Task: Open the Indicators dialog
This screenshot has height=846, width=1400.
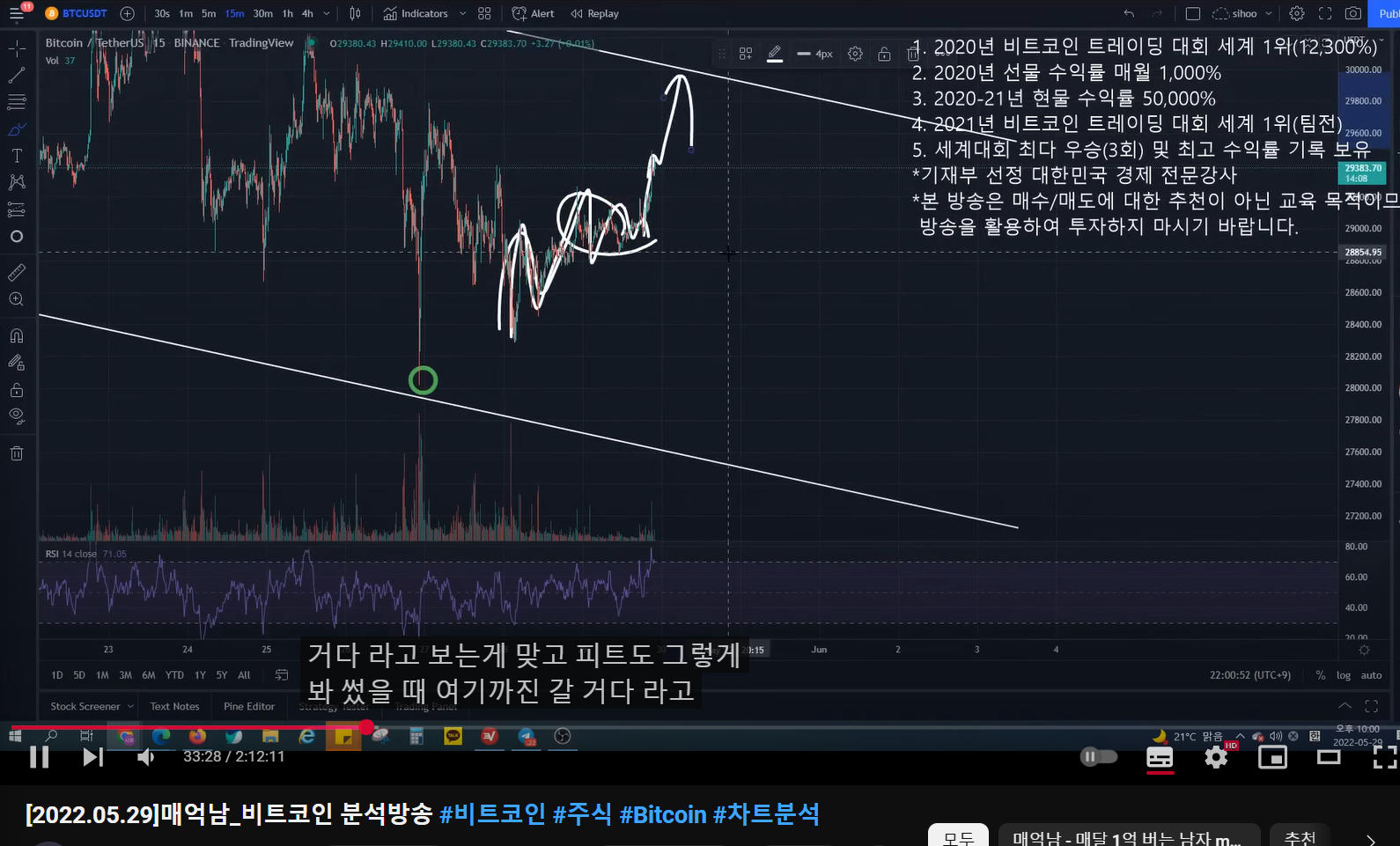Action: [x=416, y=13]
